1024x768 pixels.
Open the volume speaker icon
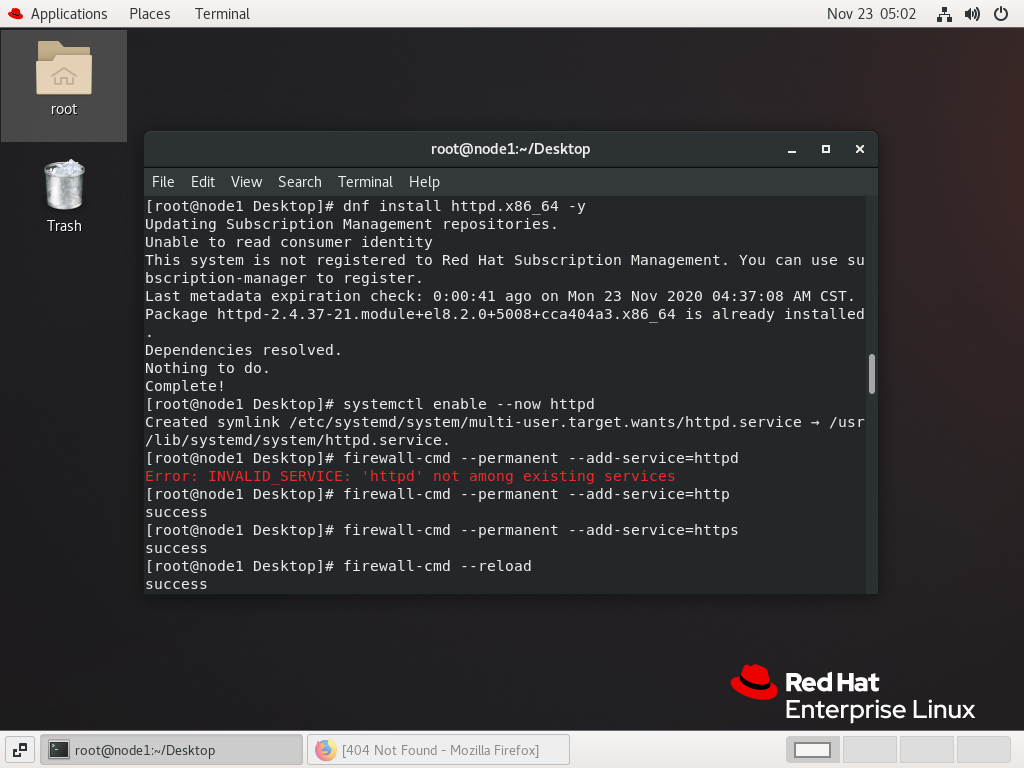click(972, 14)
